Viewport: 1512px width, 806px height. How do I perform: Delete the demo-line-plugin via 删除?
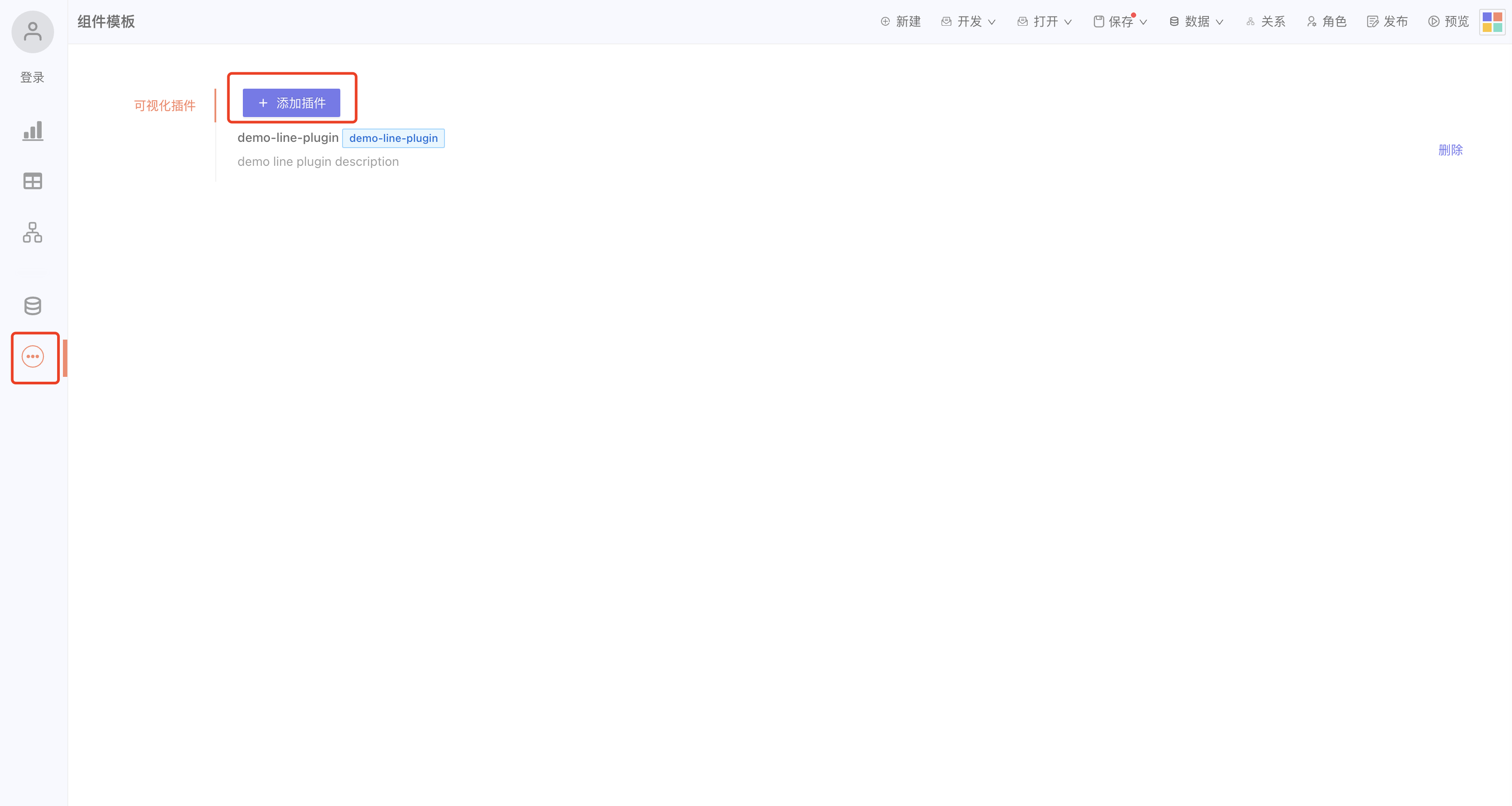pos(1450,150)
